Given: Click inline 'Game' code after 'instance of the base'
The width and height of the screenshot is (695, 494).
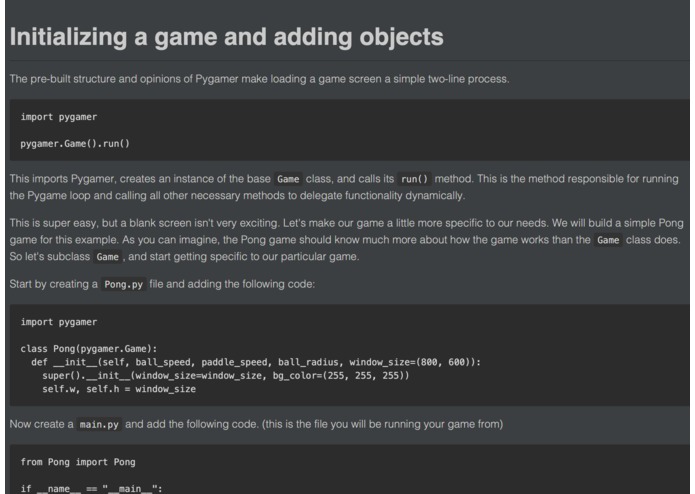Looking at the screenshot, I should tap(288, 179).
